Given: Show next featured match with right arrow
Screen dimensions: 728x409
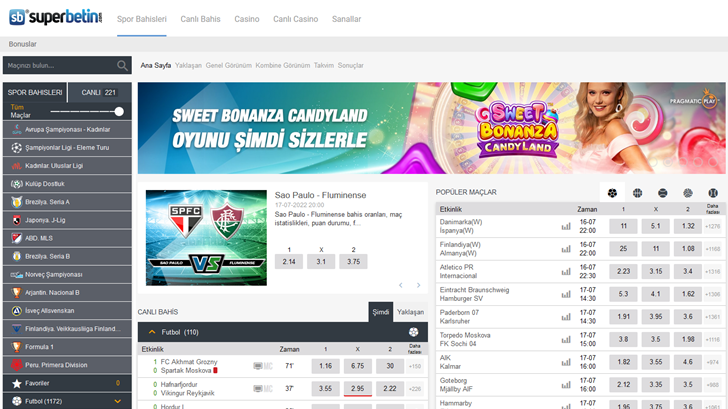Looking at the screenshot, I should click(418, 285).
